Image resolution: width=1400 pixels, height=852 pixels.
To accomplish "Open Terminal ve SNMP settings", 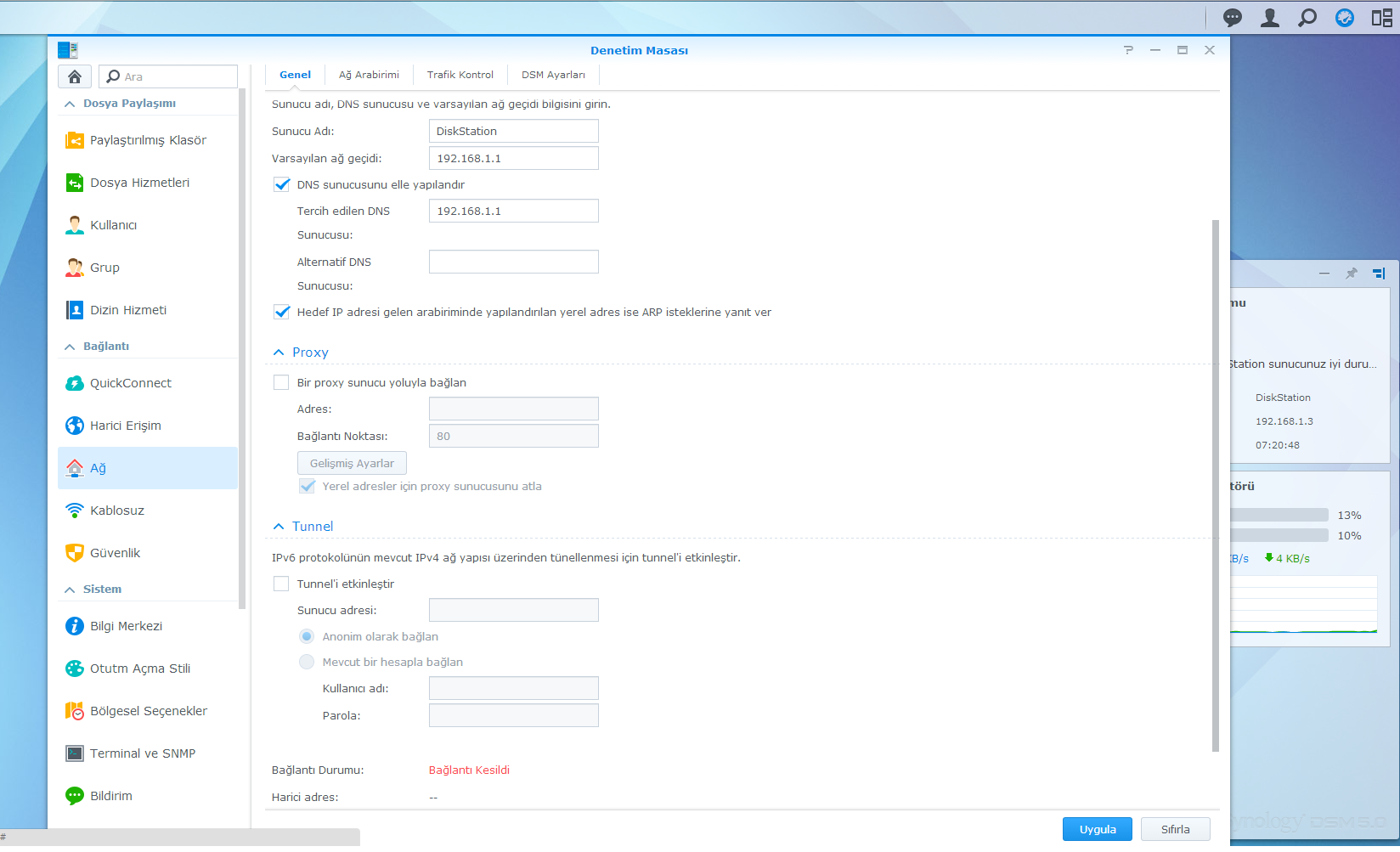I will pos(142,753).
